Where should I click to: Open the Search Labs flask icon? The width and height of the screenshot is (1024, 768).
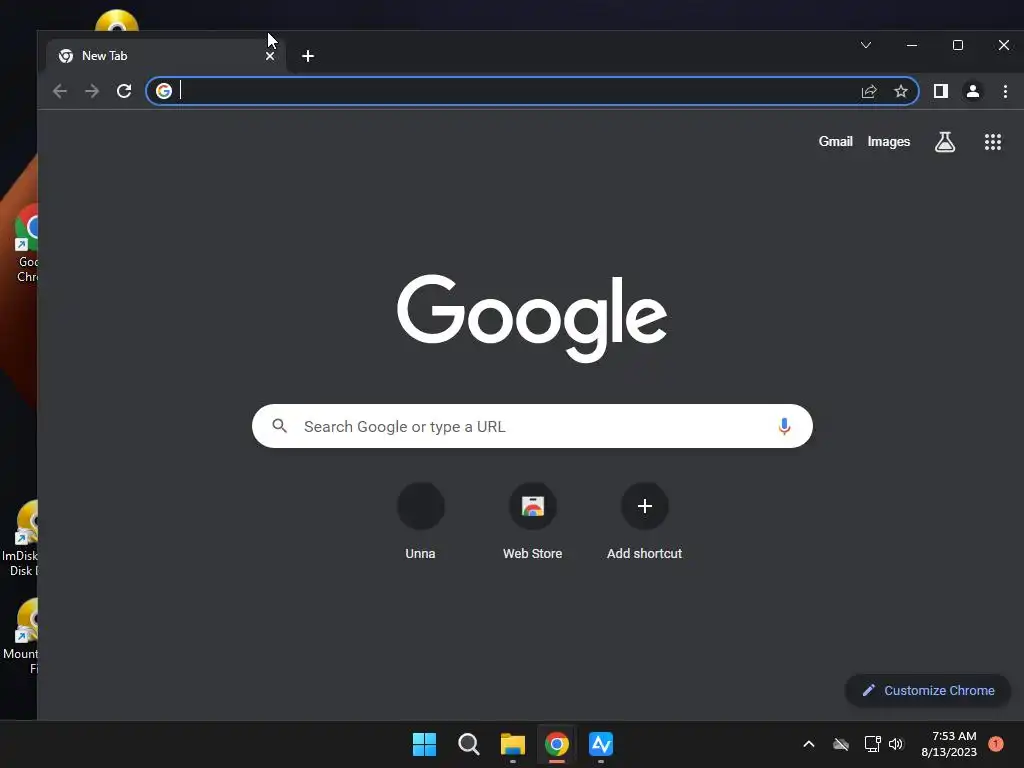pos(945,142)
